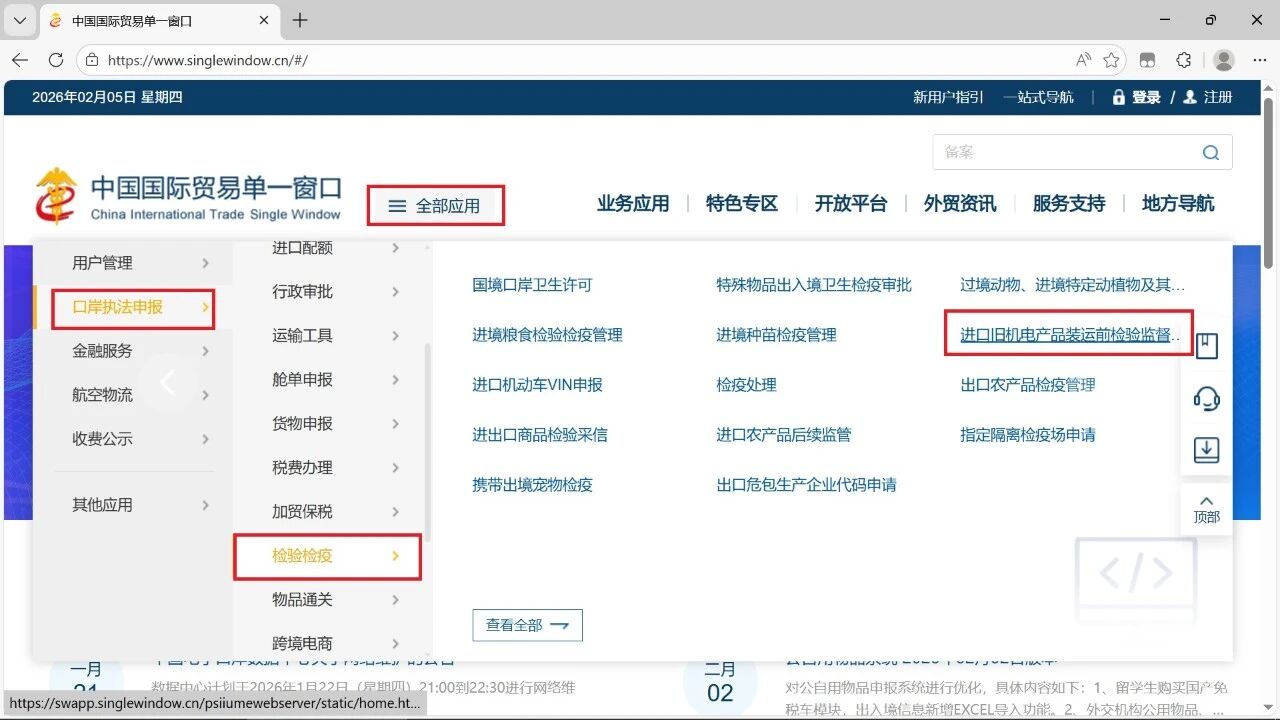Select 业务应用 in top navigation
Image resolution: width=1280 pixels, height=720 pixels.
(x=633, y=204)
